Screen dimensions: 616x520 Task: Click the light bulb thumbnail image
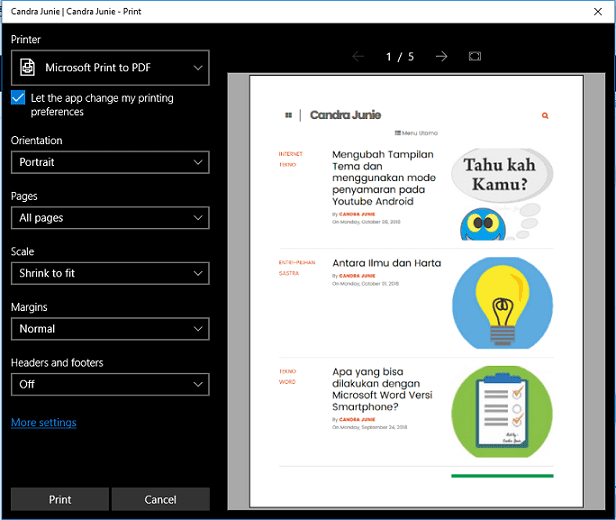(502, 303)
